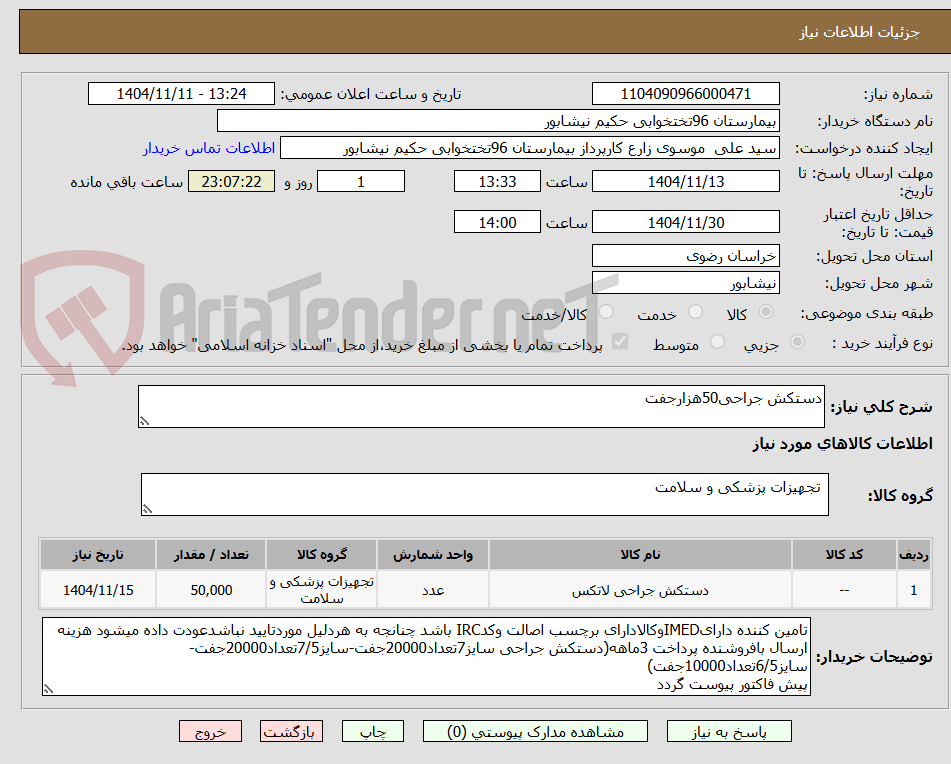Grab the resize handle of شرح کلی نیاز box

144,421
